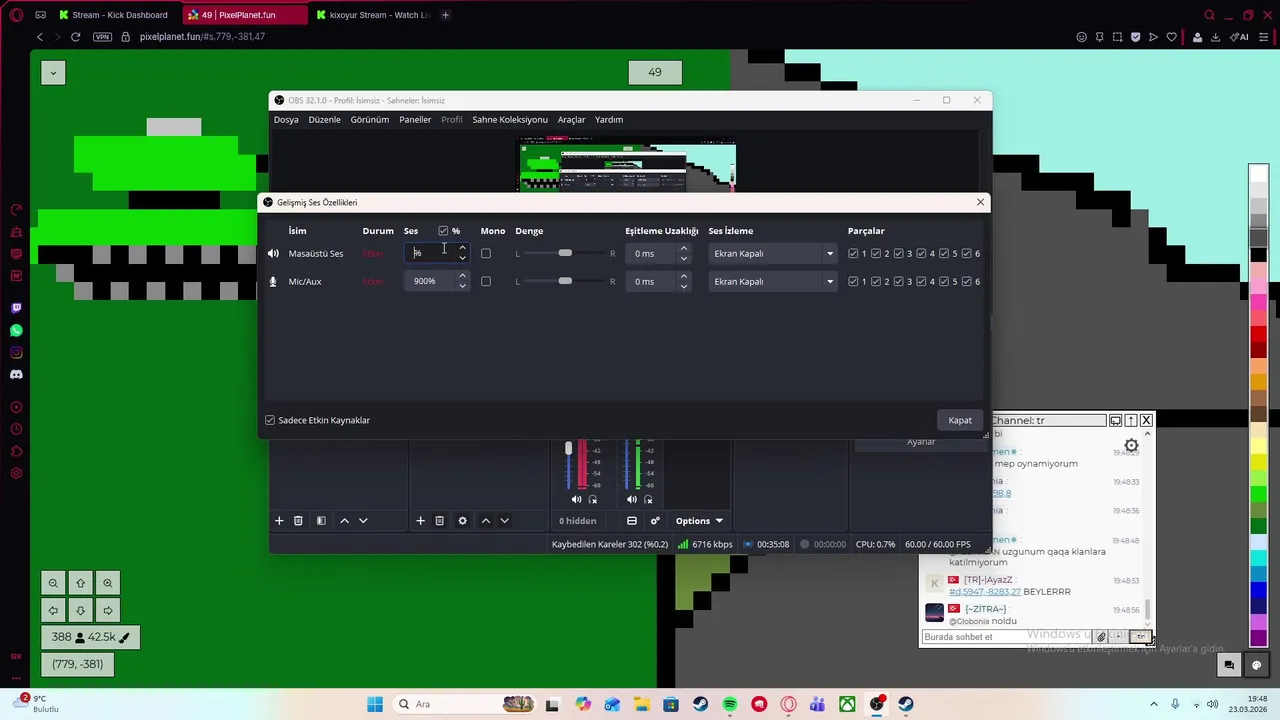Decrease Mic/Aux volume percent stepper
The height and width of the screenshot is (720, 1280).
click(462, 286)
